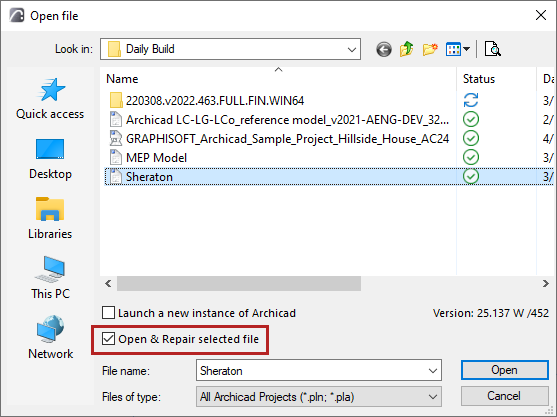Open the View menu icon
This screenshot has width=557, height=417.
[458, 49]
